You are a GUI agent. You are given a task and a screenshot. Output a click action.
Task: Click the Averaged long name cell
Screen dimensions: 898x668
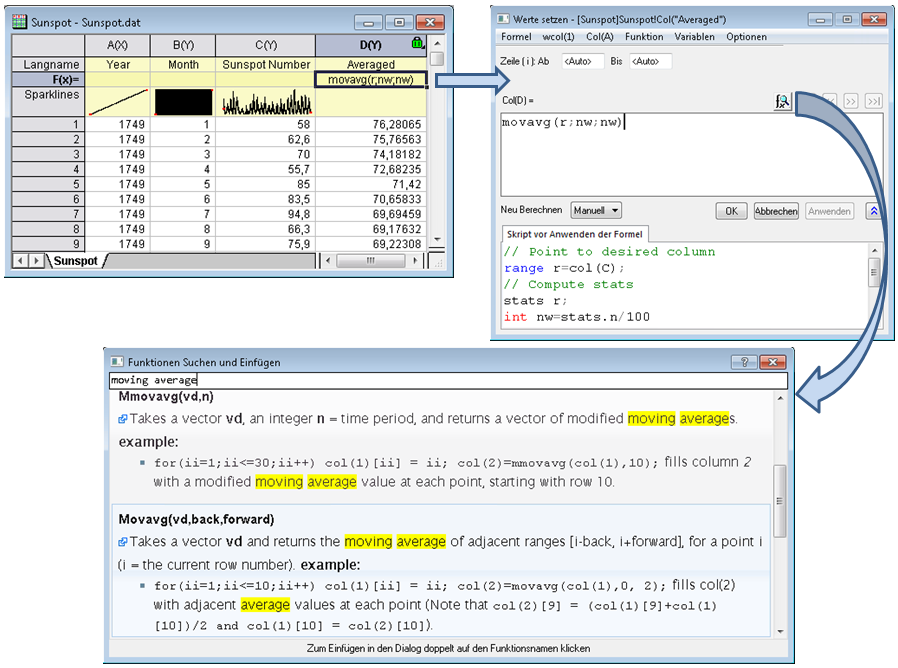pyautogui.click(x=371, y=65)
